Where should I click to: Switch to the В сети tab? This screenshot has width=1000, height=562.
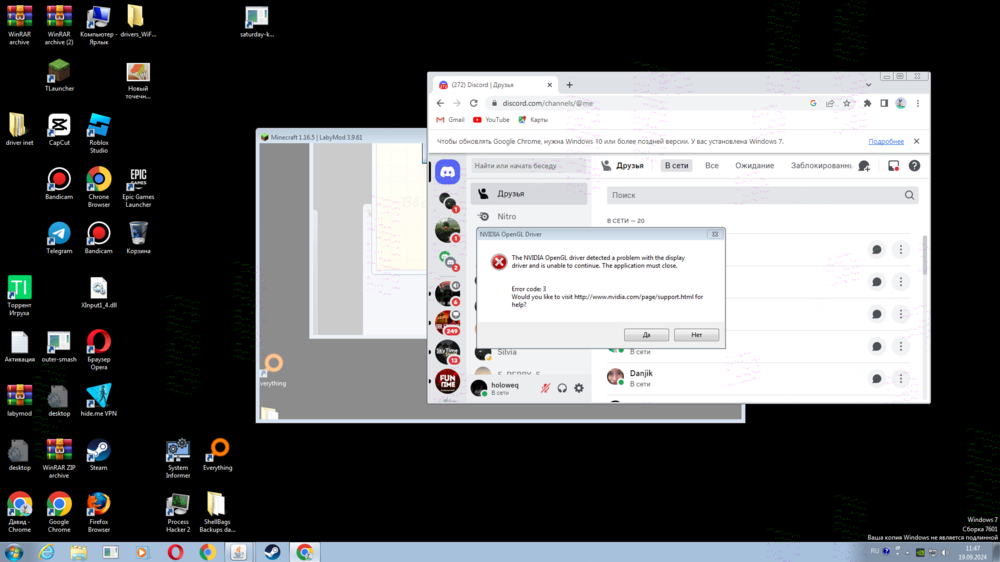pyautogui.click(x=676, y=166)
